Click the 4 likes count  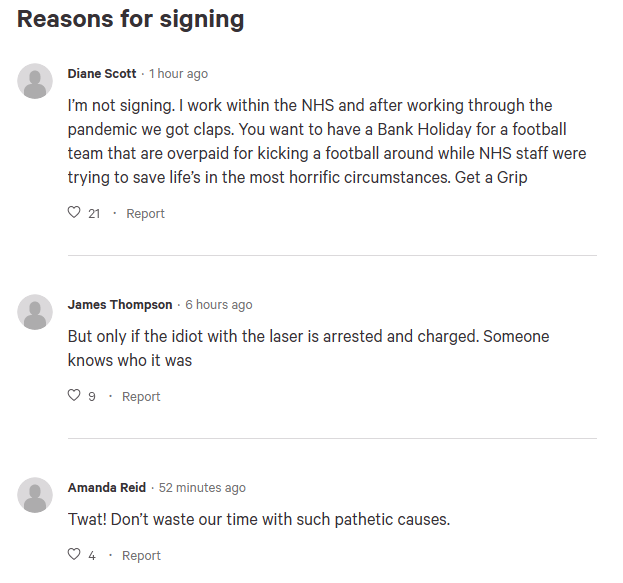pos(92,556)
